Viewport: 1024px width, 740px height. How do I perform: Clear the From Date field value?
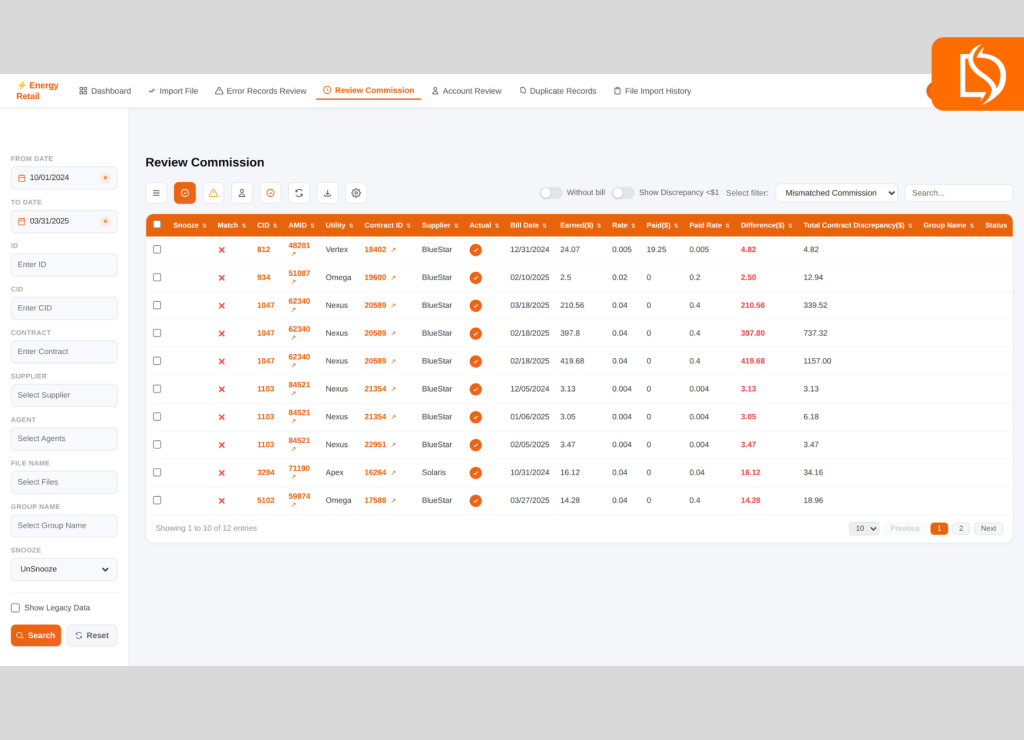[x=105, y=178]
